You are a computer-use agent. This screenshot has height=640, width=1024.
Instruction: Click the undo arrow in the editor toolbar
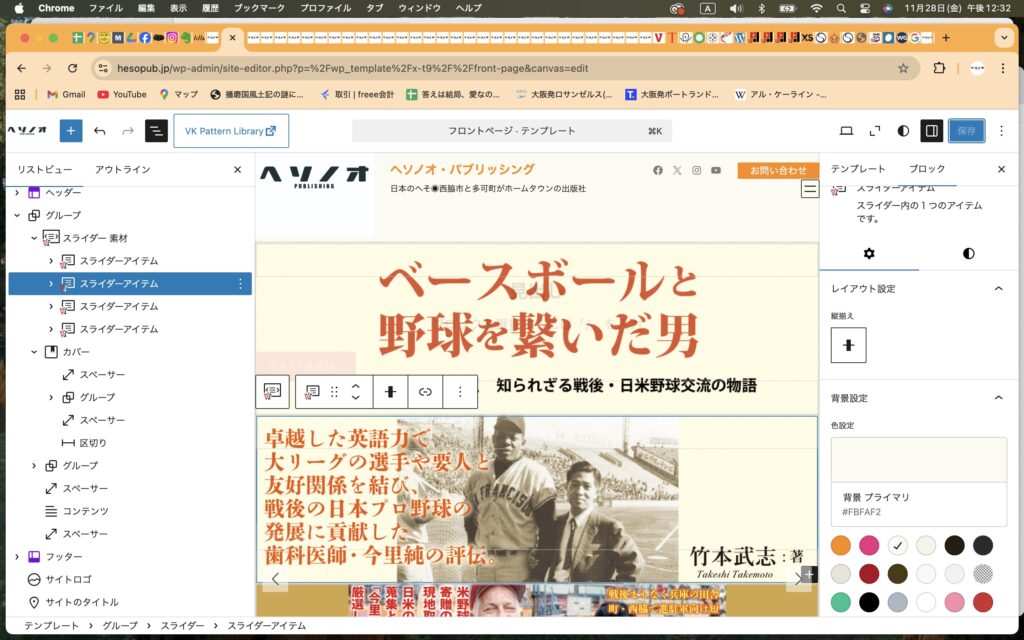(x=100, y=131)
